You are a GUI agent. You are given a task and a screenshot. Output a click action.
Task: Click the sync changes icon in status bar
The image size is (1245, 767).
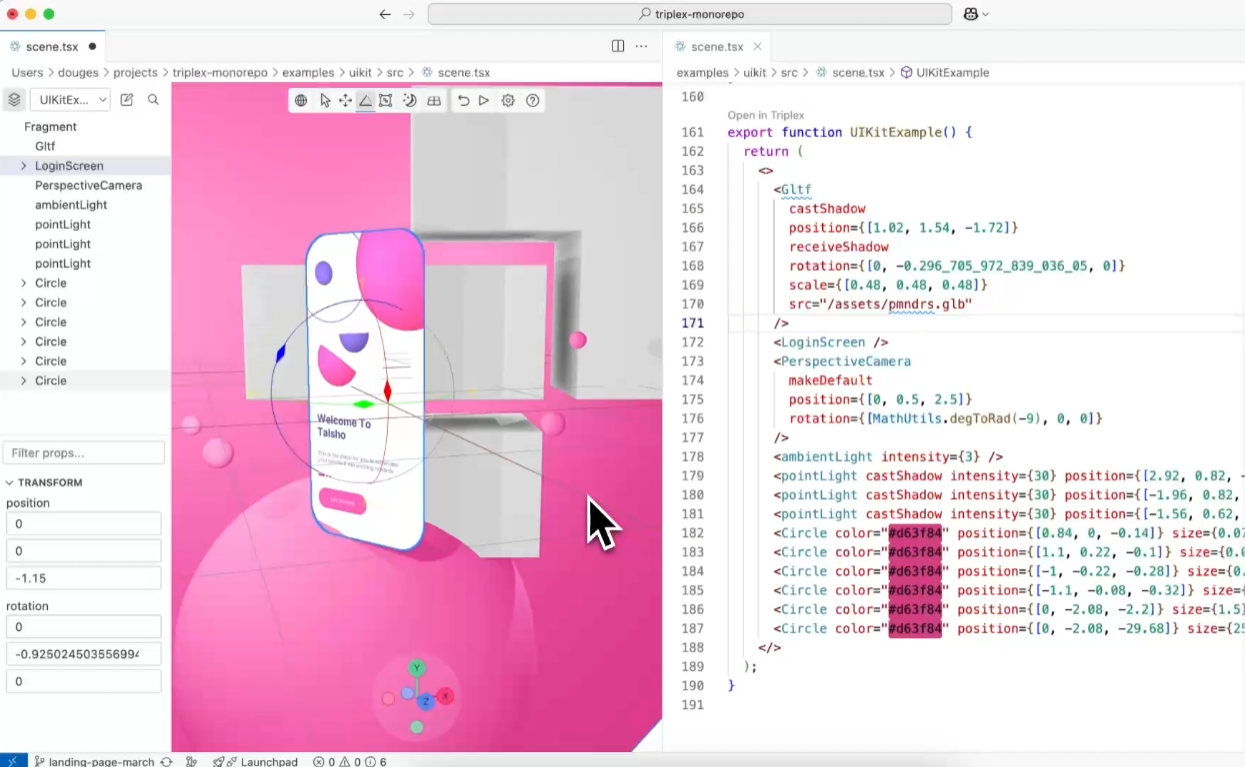[166, 761]
